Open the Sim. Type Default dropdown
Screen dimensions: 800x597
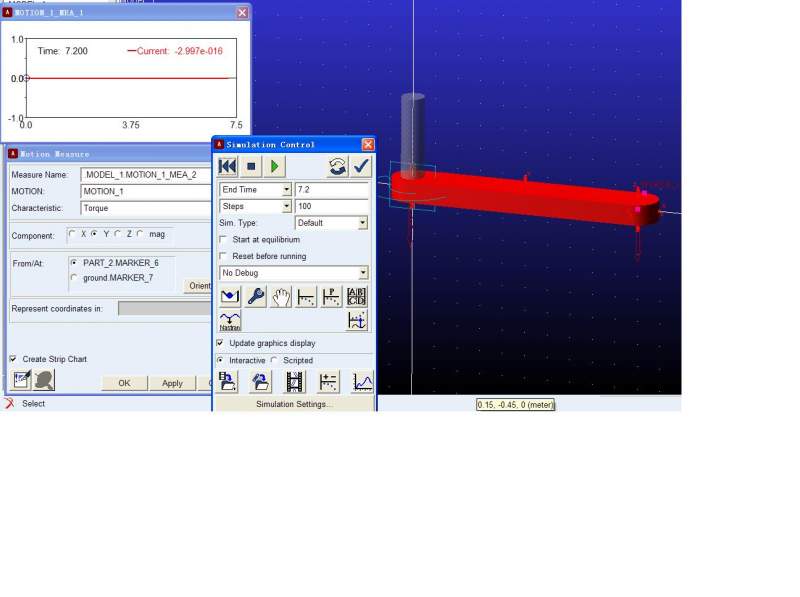click(x=363, y=223)
